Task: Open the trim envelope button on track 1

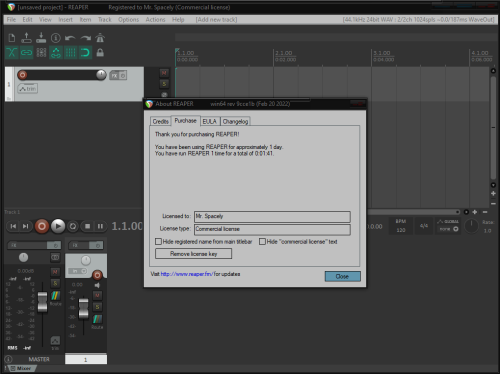Action: pyautogui.click(x=28, y=89)
